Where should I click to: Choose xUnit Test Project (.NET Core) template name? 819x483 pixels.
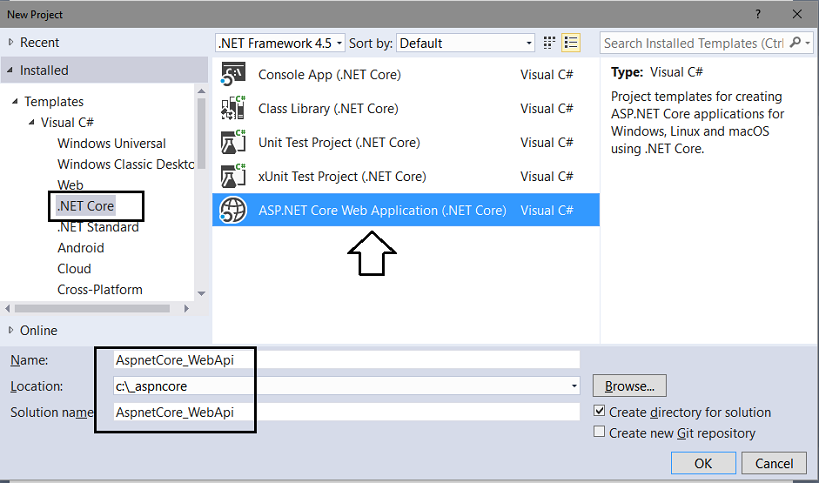(342, 176)
